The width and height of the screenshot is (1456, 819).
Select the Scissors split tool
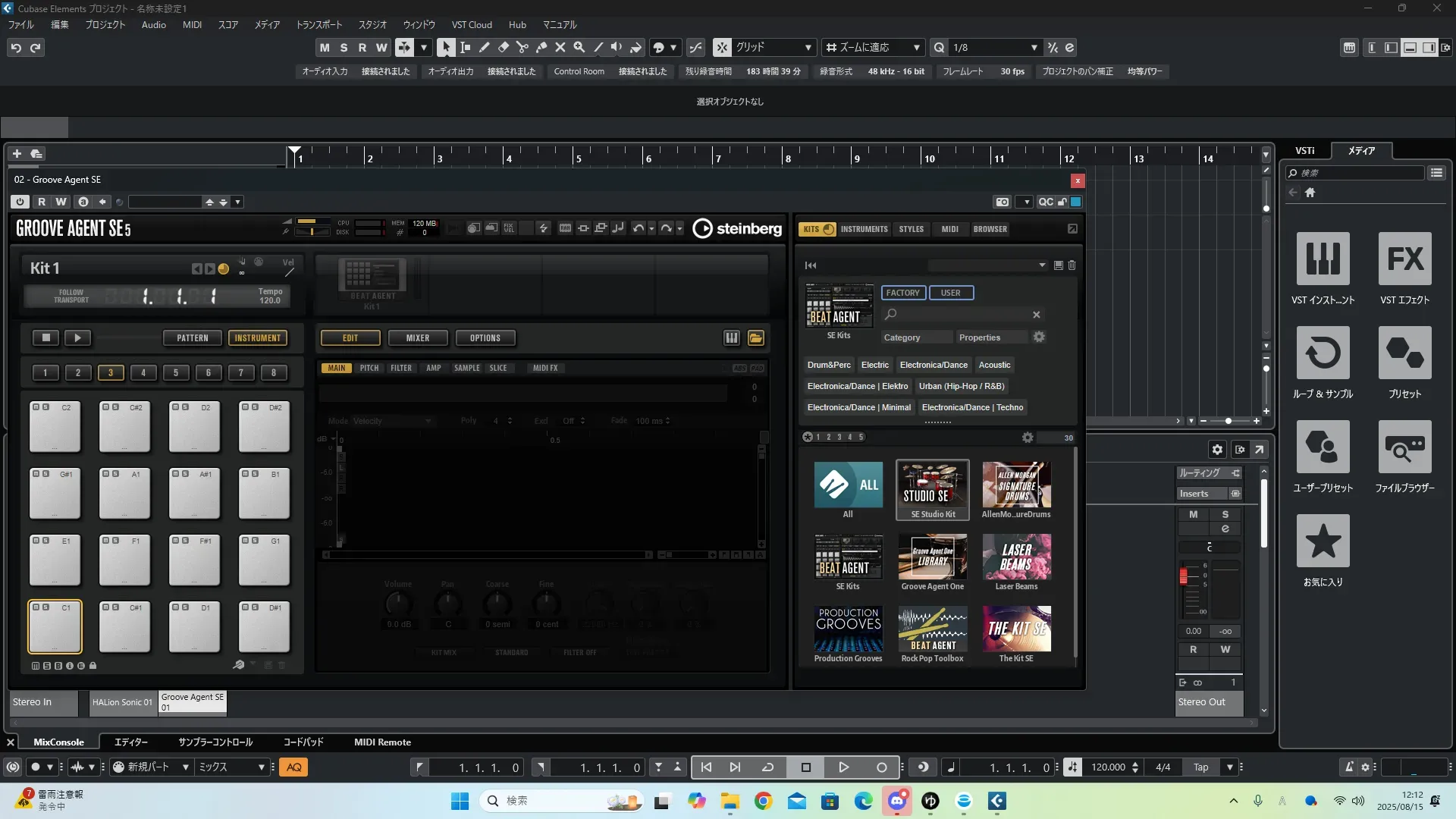[522, 47]
